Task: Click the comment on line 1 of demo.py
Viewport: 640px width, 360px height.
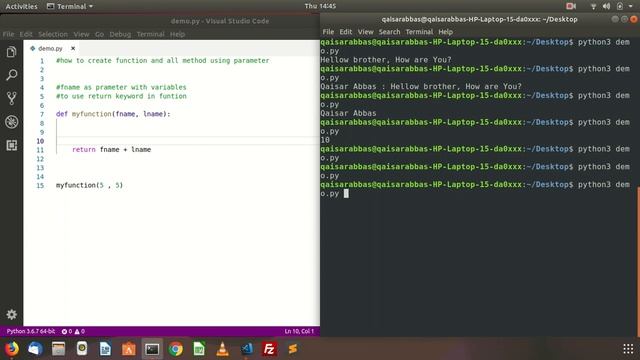Action: point(162,60)
